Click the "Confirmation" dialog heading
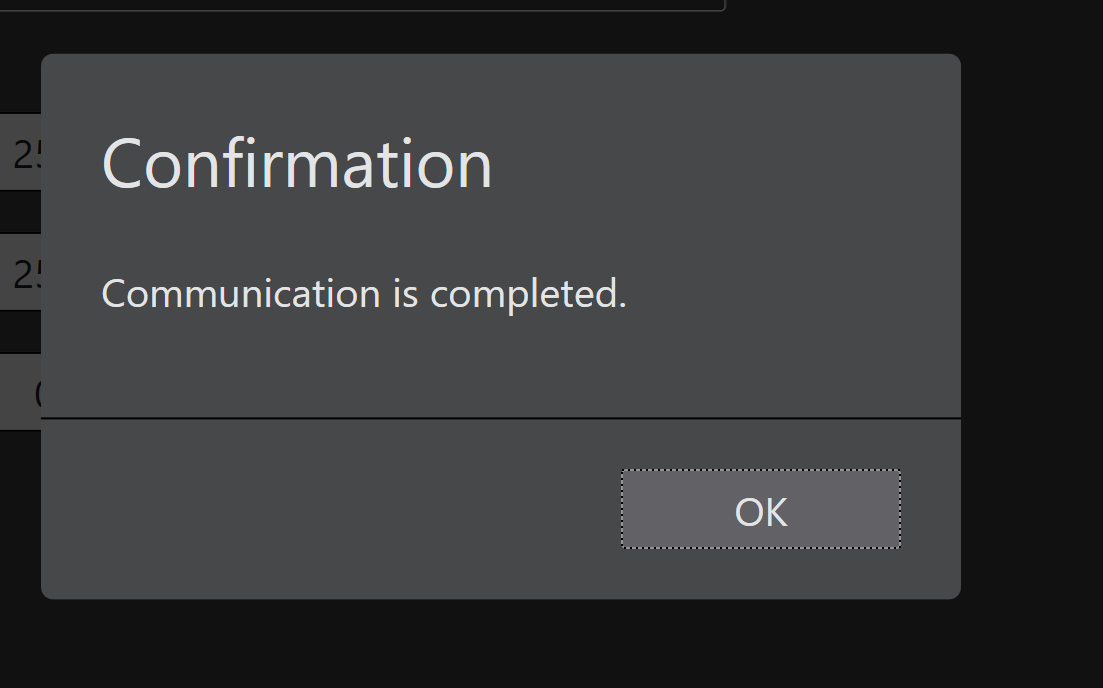Image resolution: width=1103 pixels, height=688 pixels. [297, 163]
